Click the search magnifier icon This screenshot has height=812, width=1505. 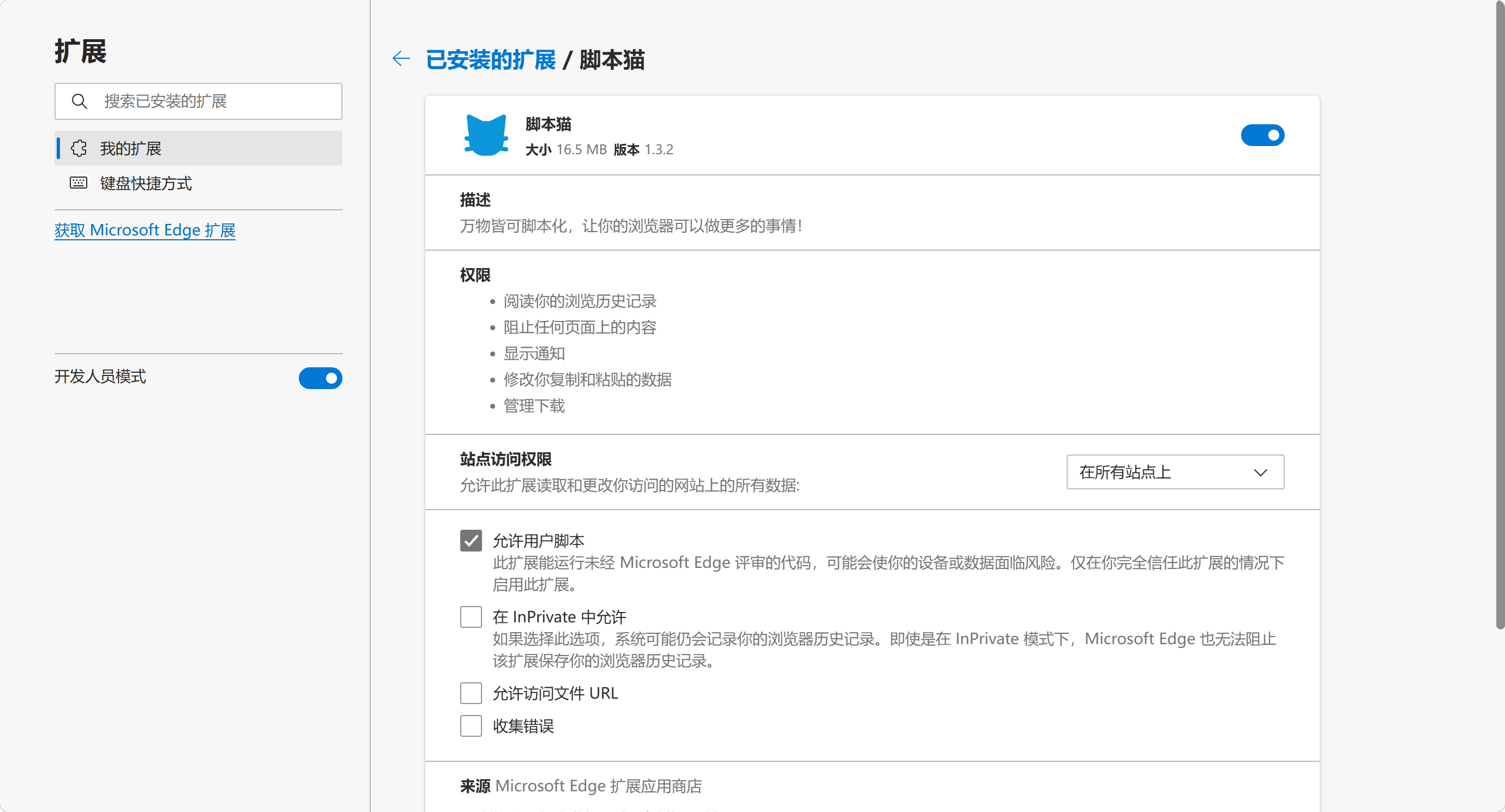click(x=80, y=101)
